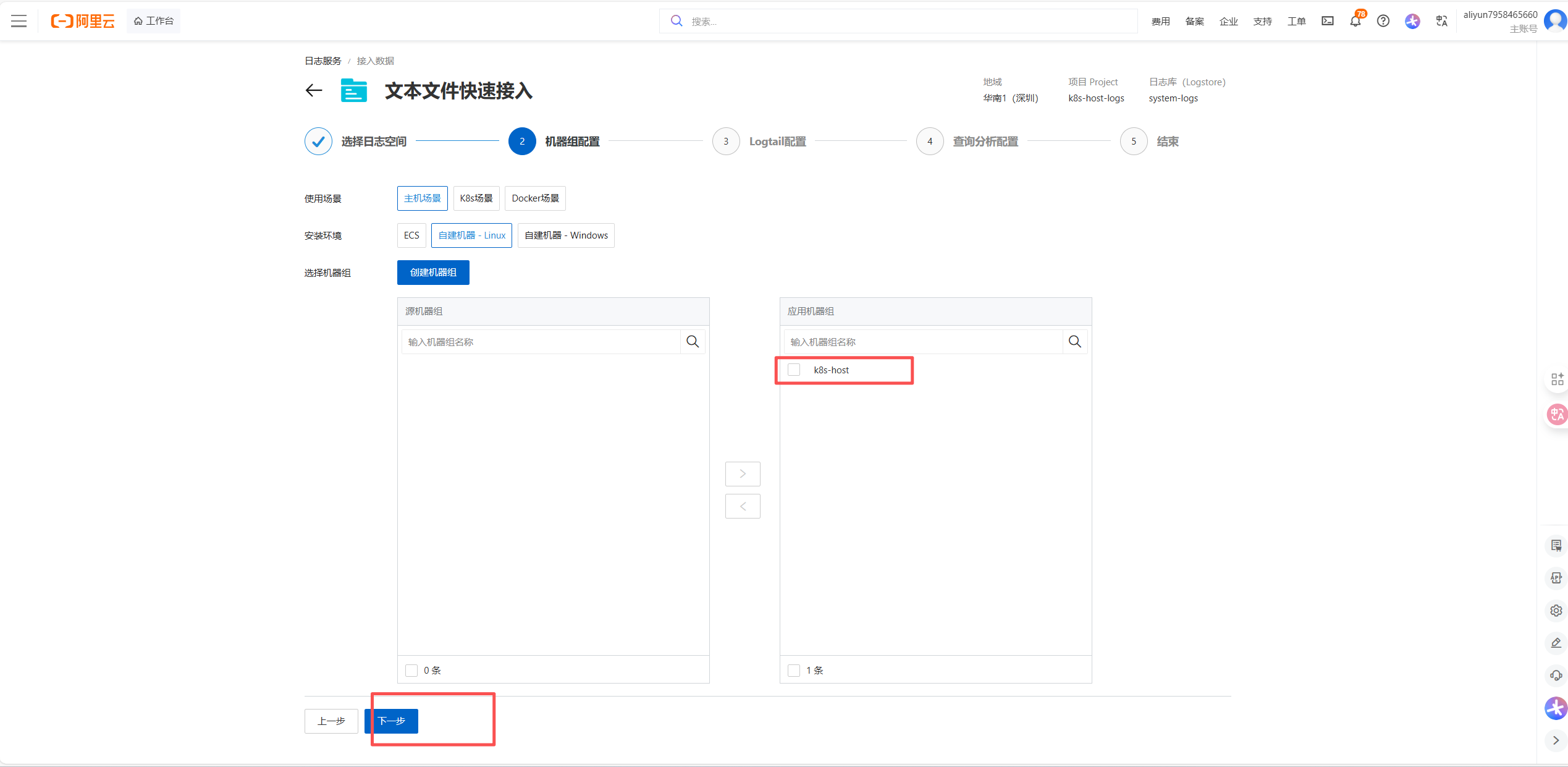Click the move-left transfer arrow
This screenshot has height=767, width=1568.
[743, 506]
